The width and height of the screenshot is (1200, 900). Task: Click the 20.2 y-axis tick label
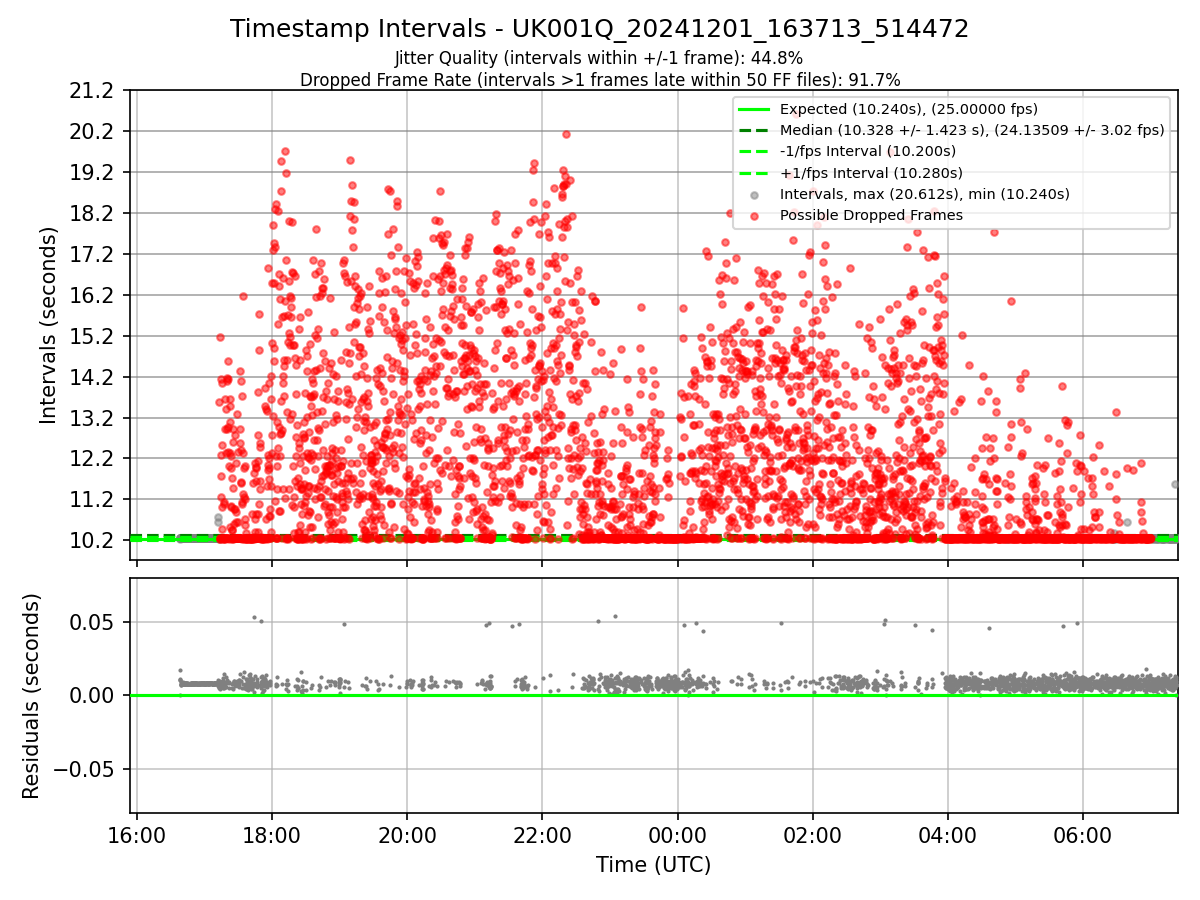click(x=94, y=132)
